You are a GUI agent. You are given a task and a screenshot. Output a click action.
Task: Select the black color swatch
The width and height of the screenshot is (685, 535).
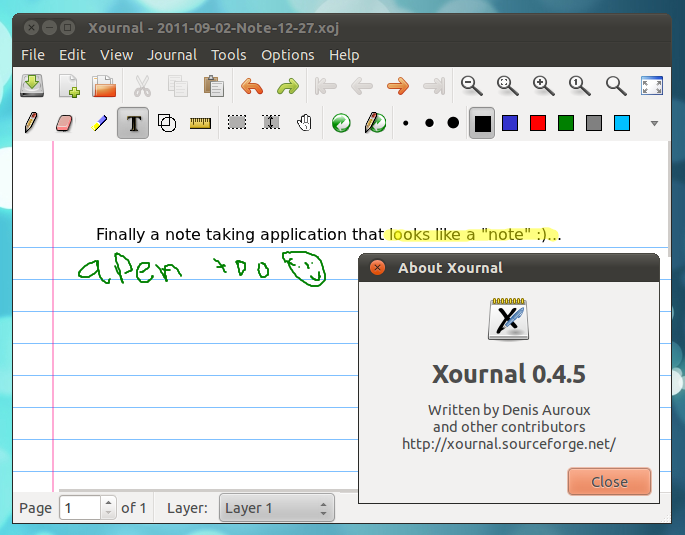click(482, 123)
